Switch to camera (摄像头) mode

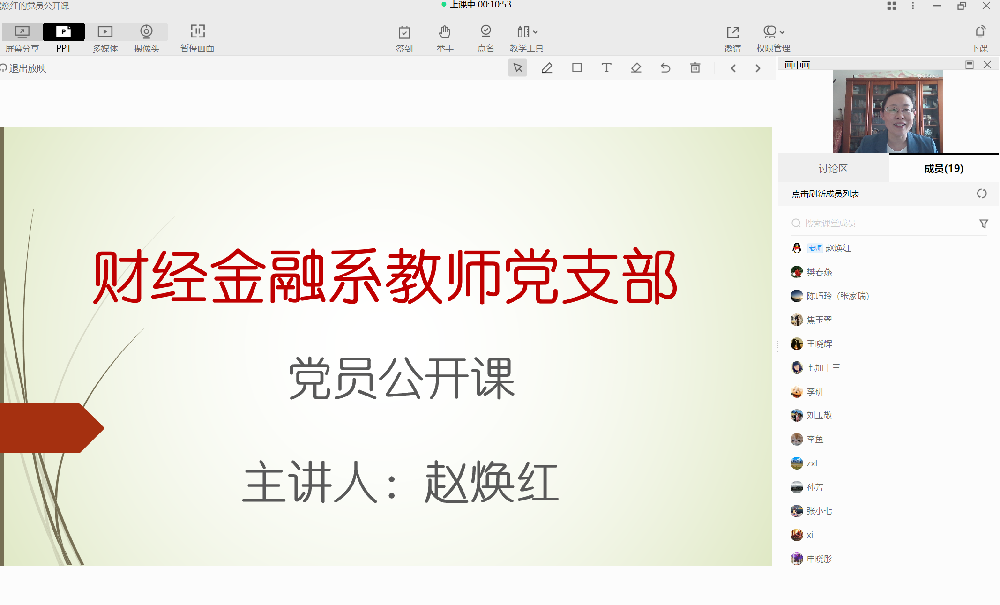146,38
